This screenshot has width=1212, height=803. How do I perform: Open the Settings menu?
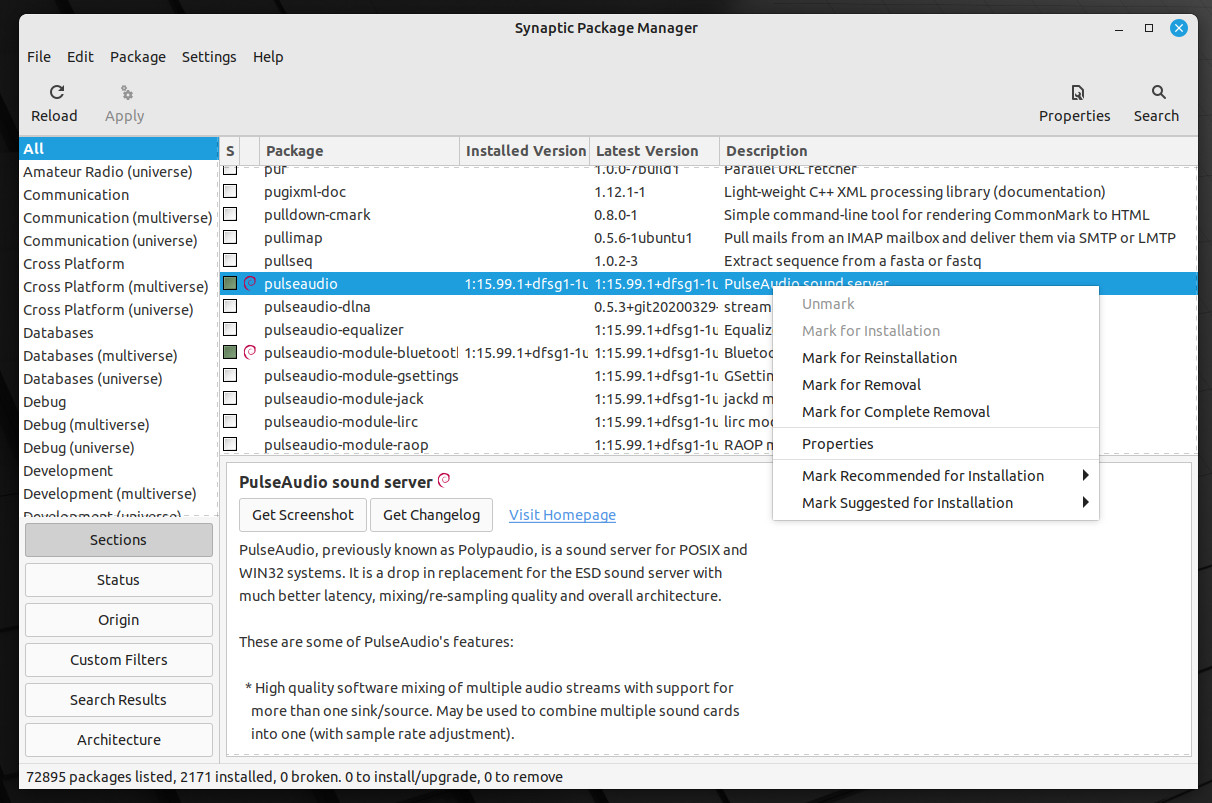click(209, 57)
